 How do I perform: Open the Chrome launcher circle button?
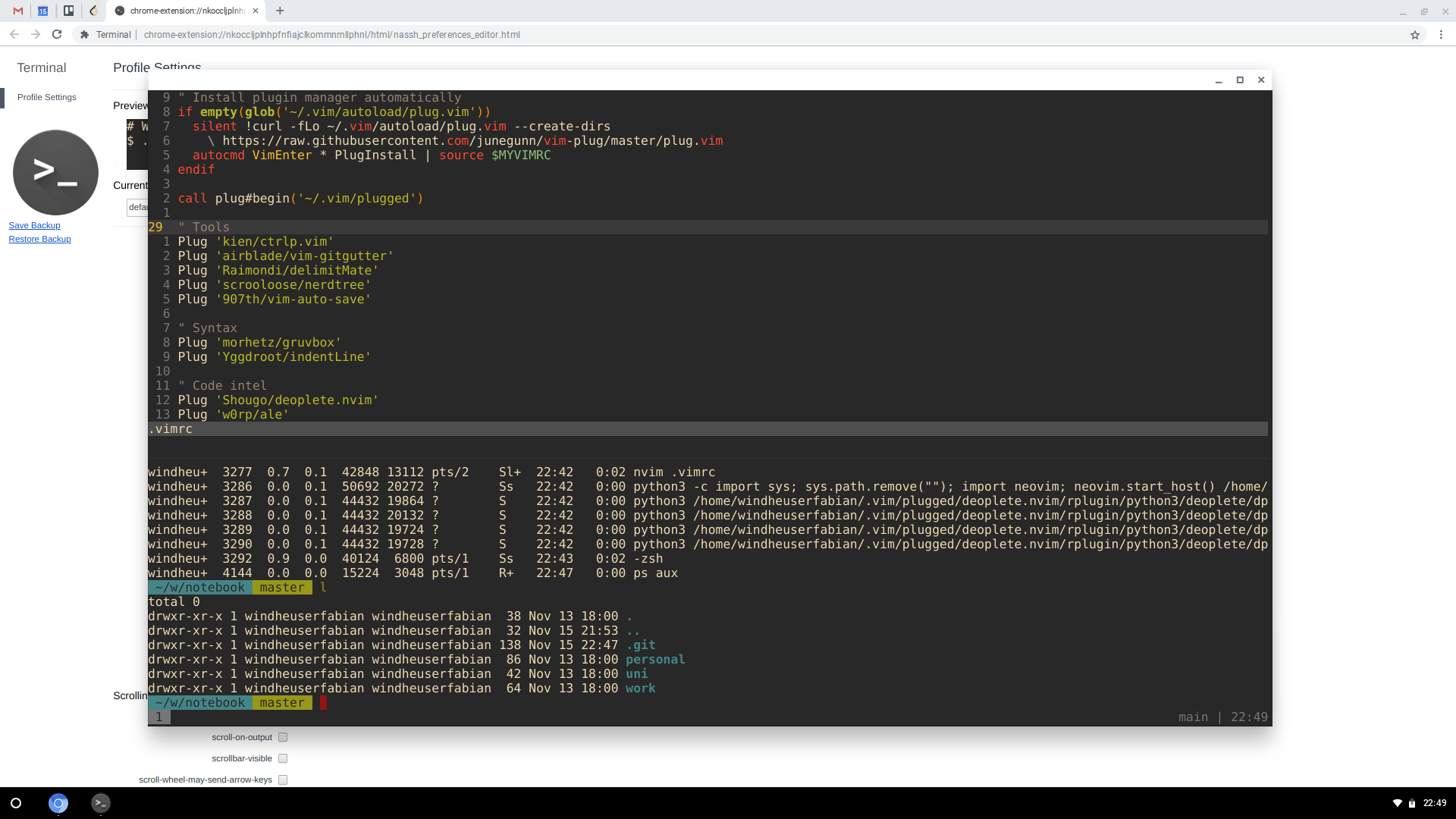16,803
